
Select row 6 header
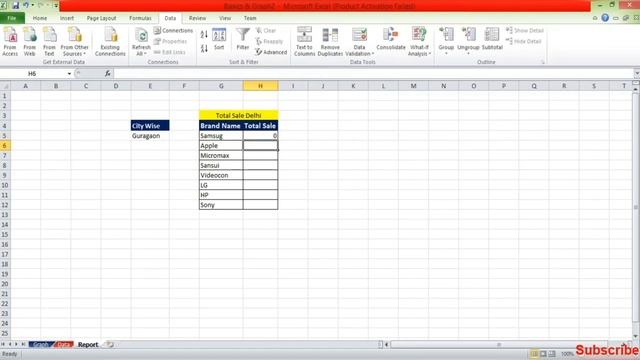[4, 146]
